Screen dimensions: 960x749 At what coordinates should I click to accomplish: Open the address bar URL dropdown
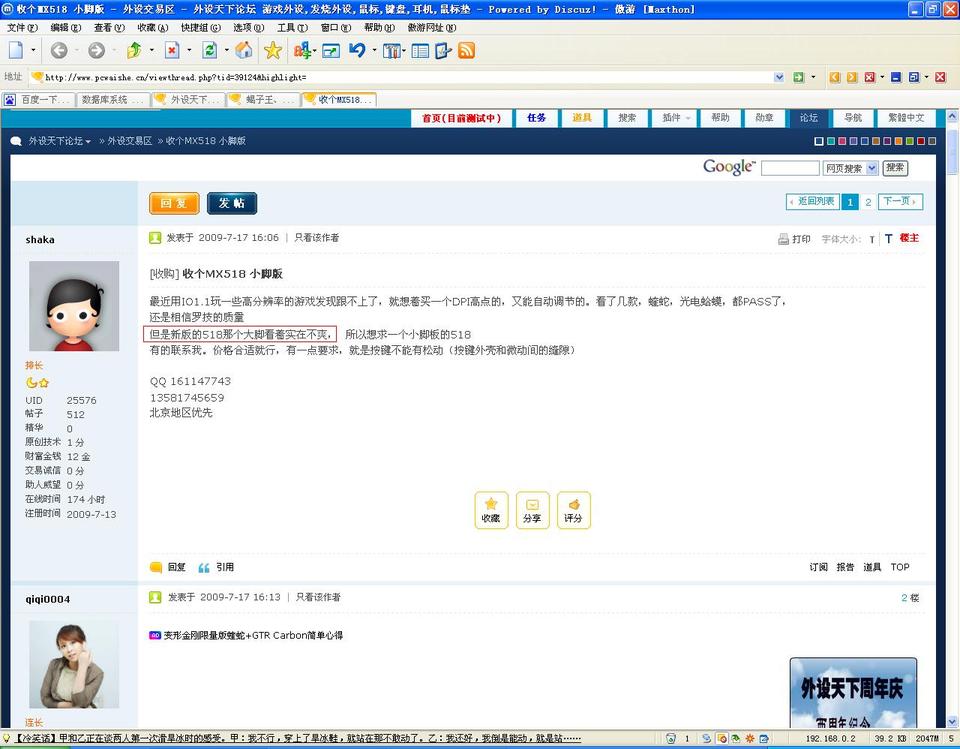tap(779, 77)
